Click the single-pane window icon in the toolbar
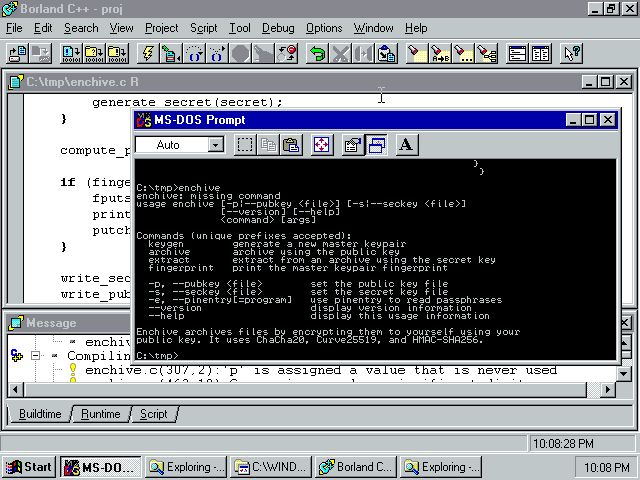This screenshot has width=640, height=480. (x=517, y=53)
